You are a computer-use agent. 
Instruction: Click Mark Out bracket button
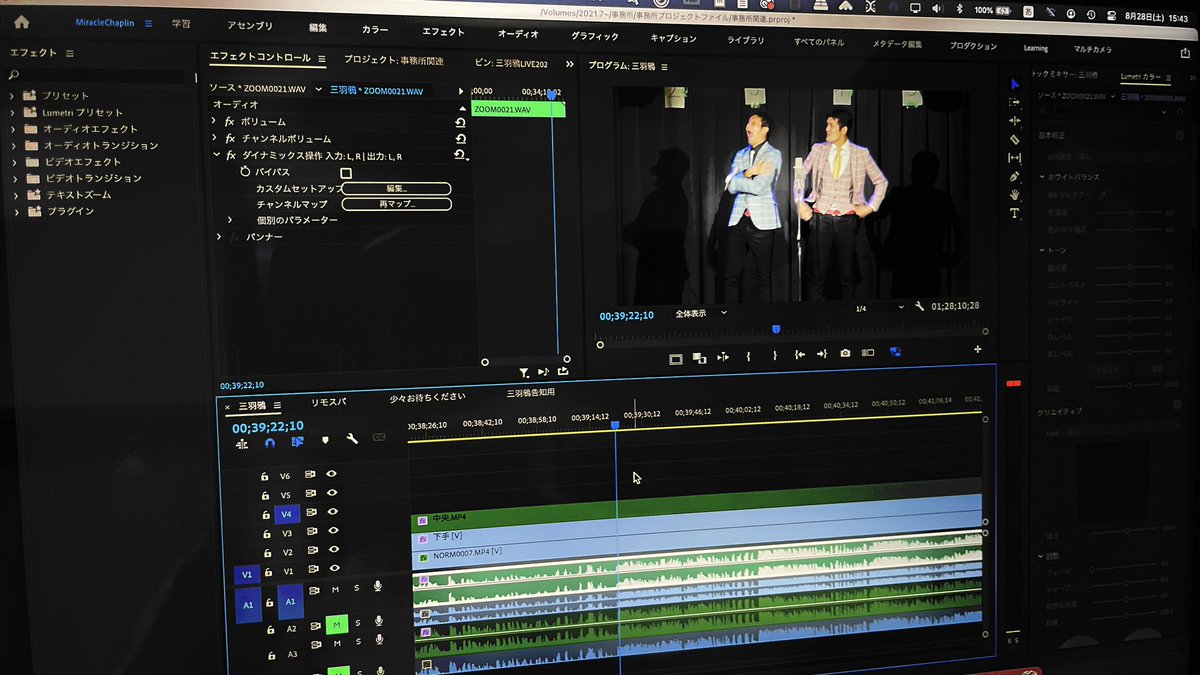point(774,354)
